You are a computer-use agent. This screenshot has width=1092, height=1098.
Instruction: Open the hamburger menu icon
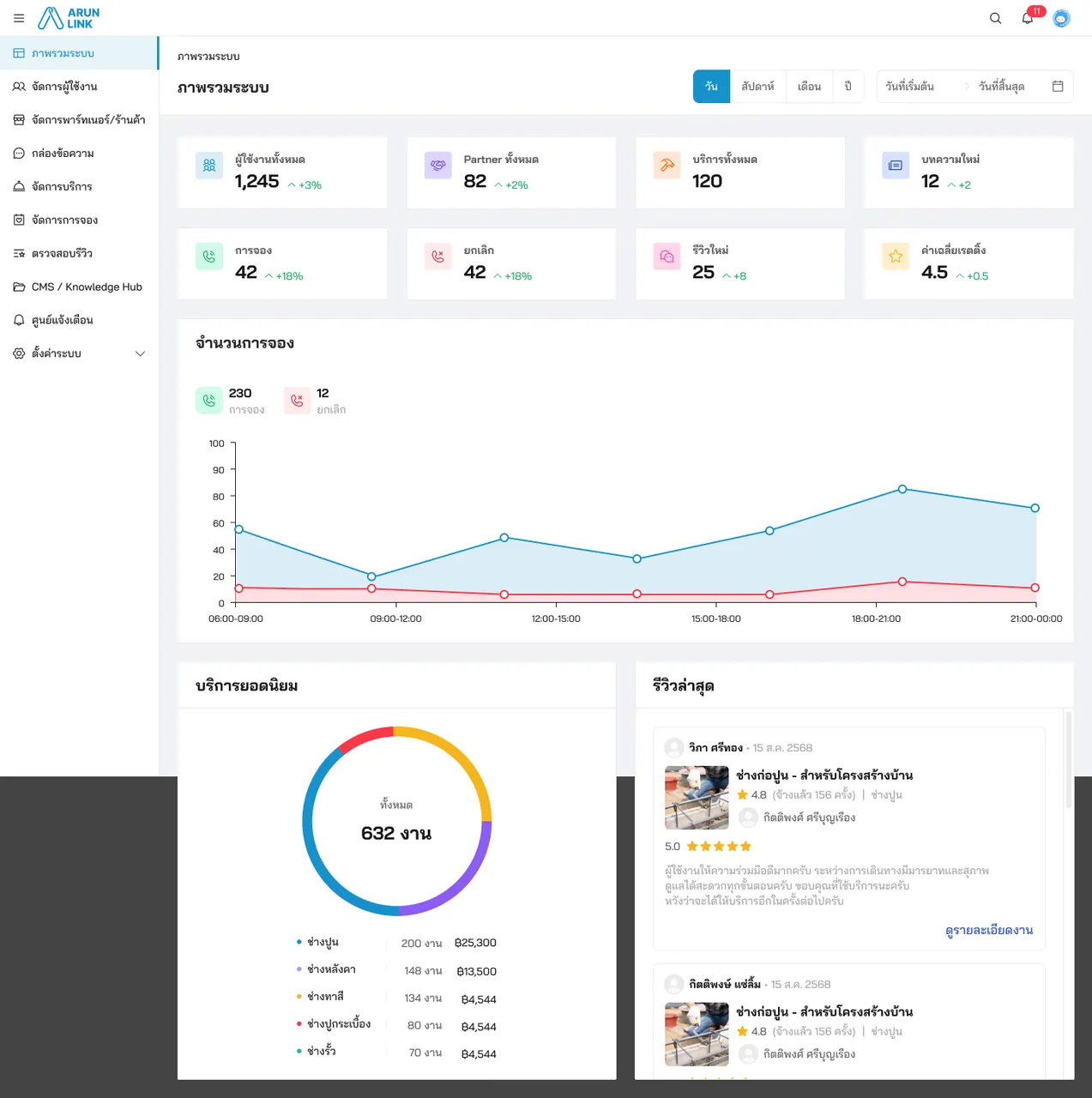tap(19, 18)
